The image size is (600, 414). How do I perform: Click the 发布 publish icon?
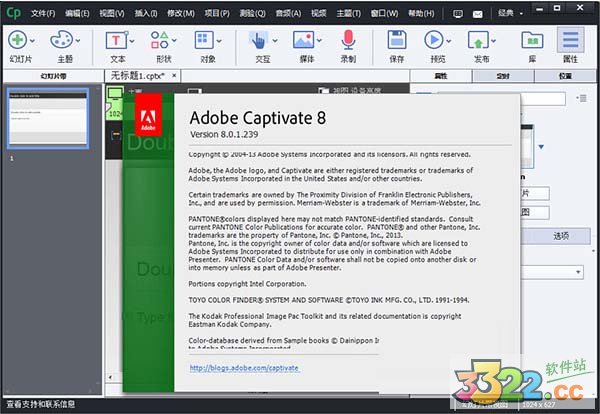coord(478,40)
